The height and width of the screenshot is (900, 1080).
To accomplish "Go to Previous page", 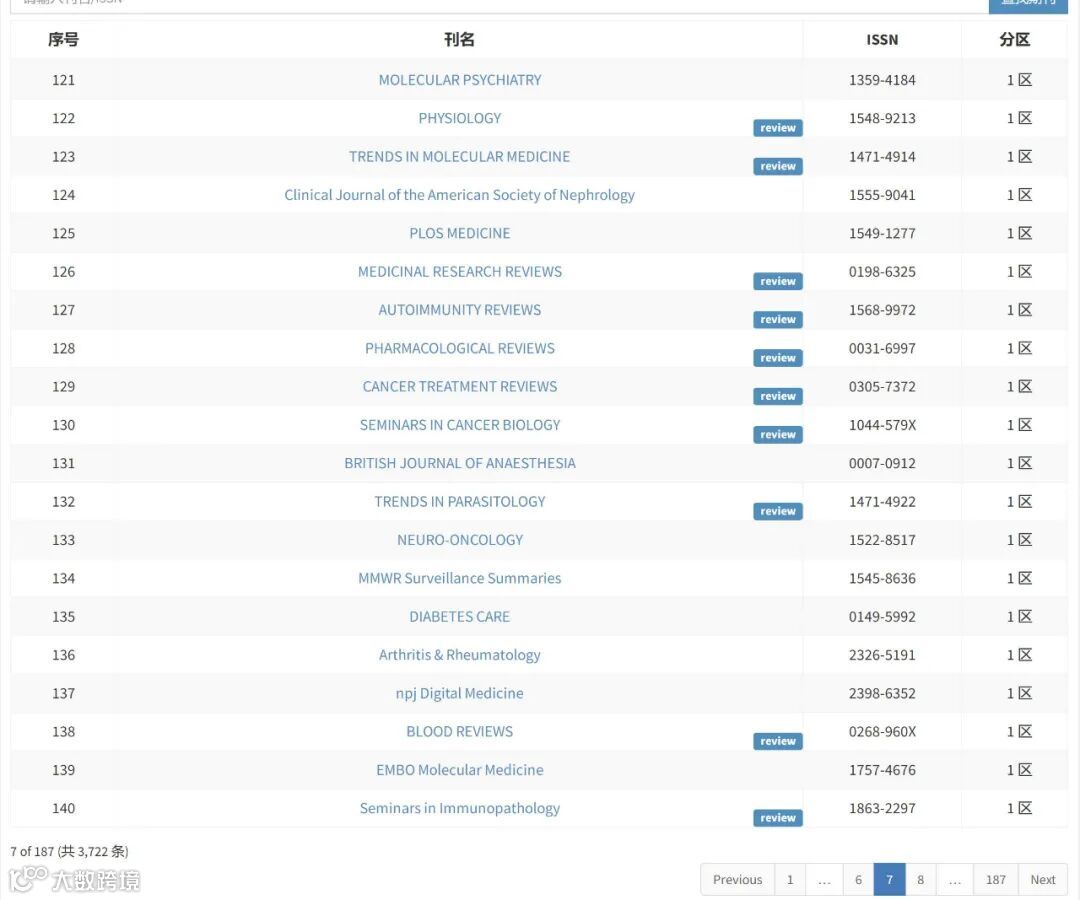I will 737,879.
